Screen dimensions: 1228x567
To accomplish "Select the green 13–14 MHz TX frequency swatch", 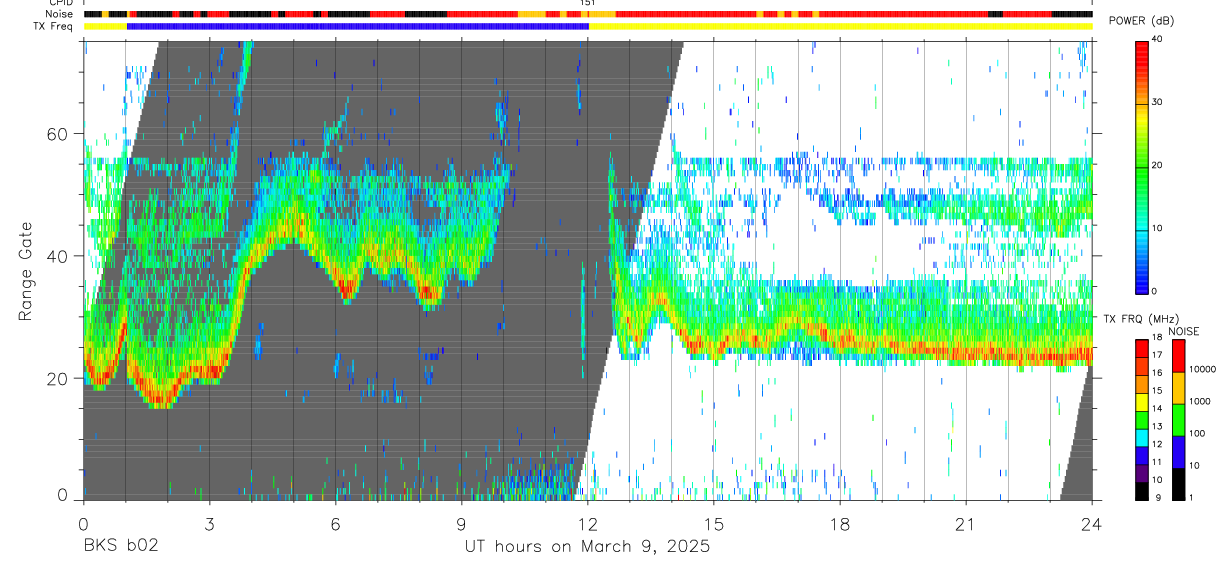I will (x=1141, y=420).
